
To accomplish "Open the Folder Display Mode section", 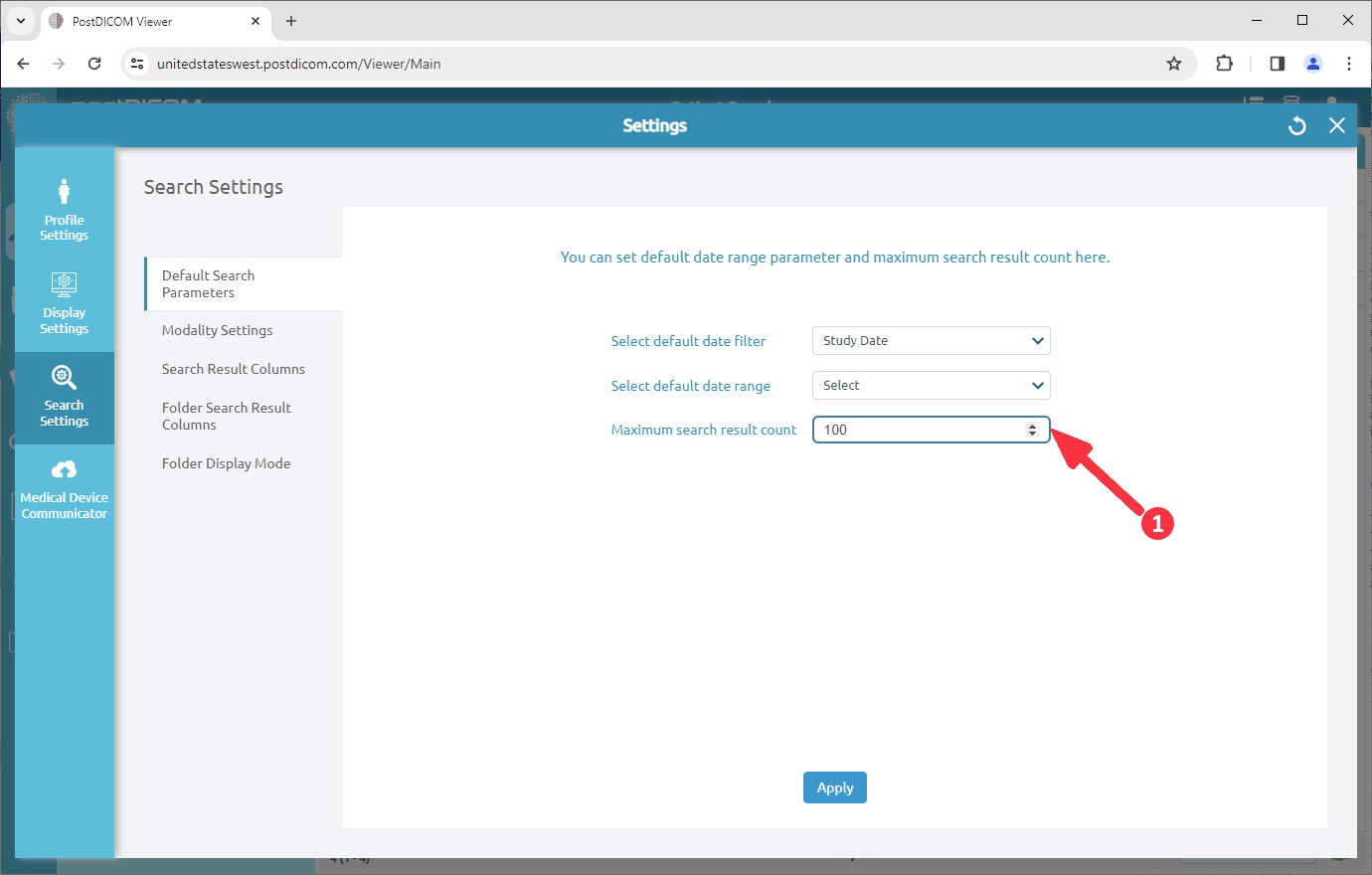I will tap(226, 462).
